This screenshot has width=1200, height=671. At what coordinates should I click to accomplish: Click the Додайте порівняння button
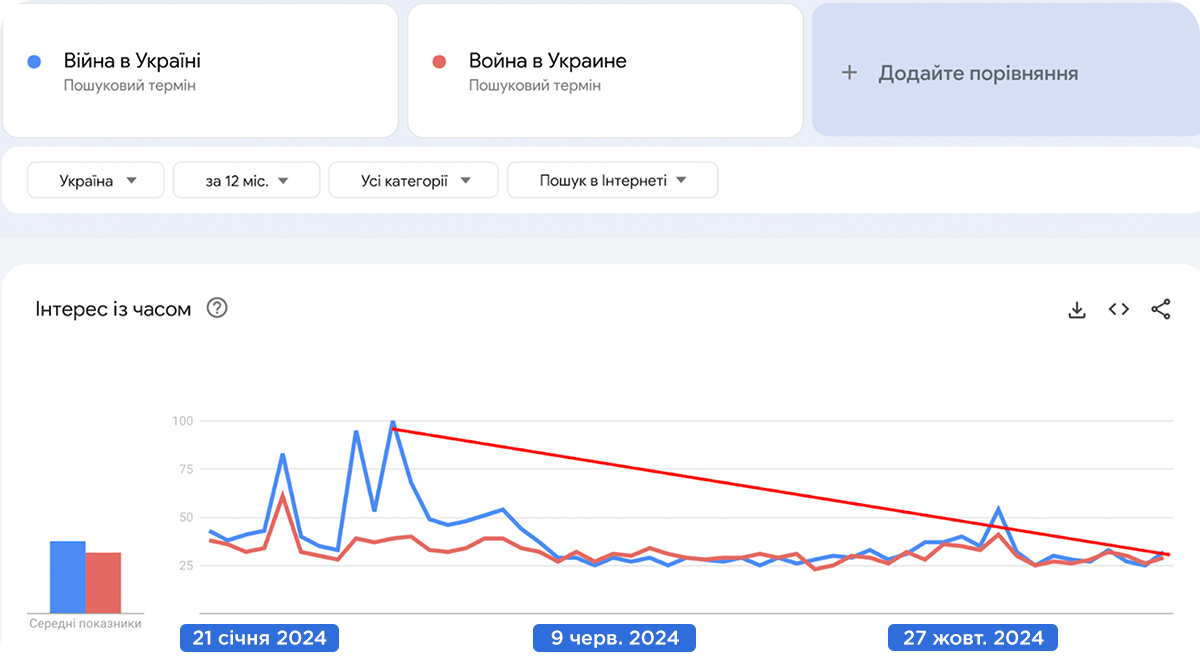(978, 73)
